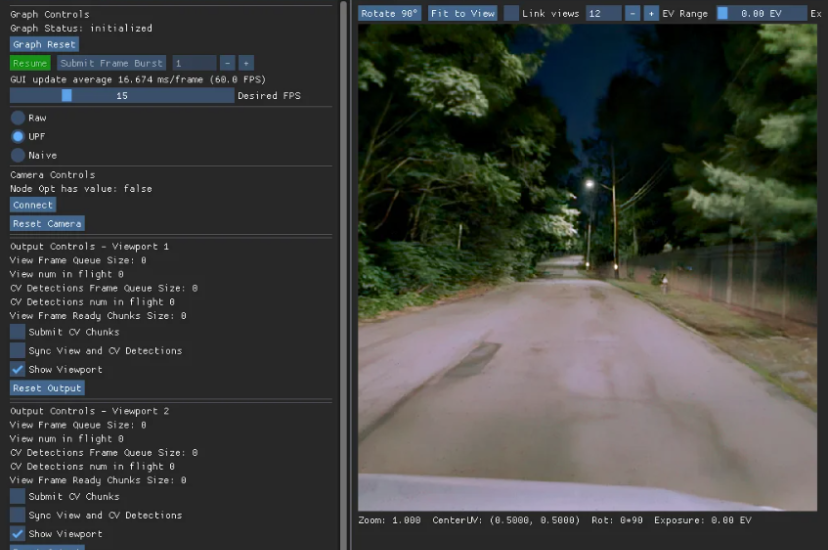Click 'Output Controls - Viewport 1' heading
The image size is (828, 550).
(89, 246)
